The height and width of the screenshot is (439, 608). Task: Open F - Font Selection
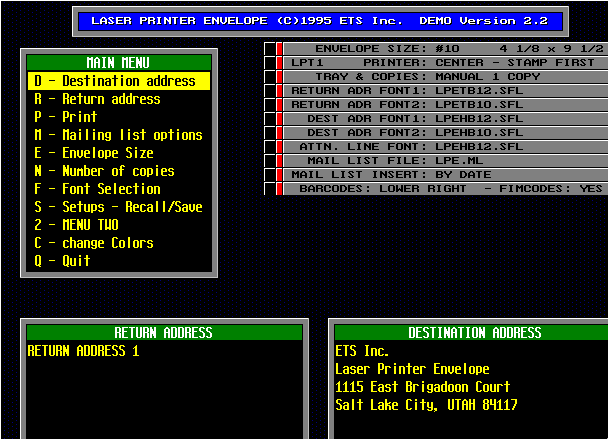click(119, 189)
